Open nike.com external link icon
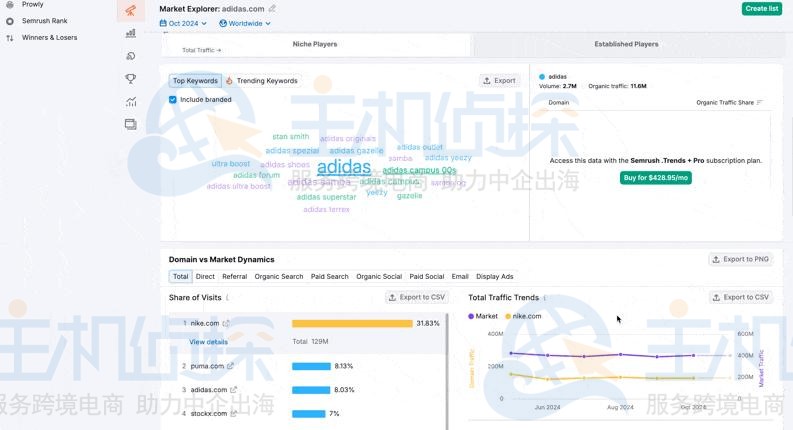The height and width of the screenshot is (430, 793). (226, 323)
